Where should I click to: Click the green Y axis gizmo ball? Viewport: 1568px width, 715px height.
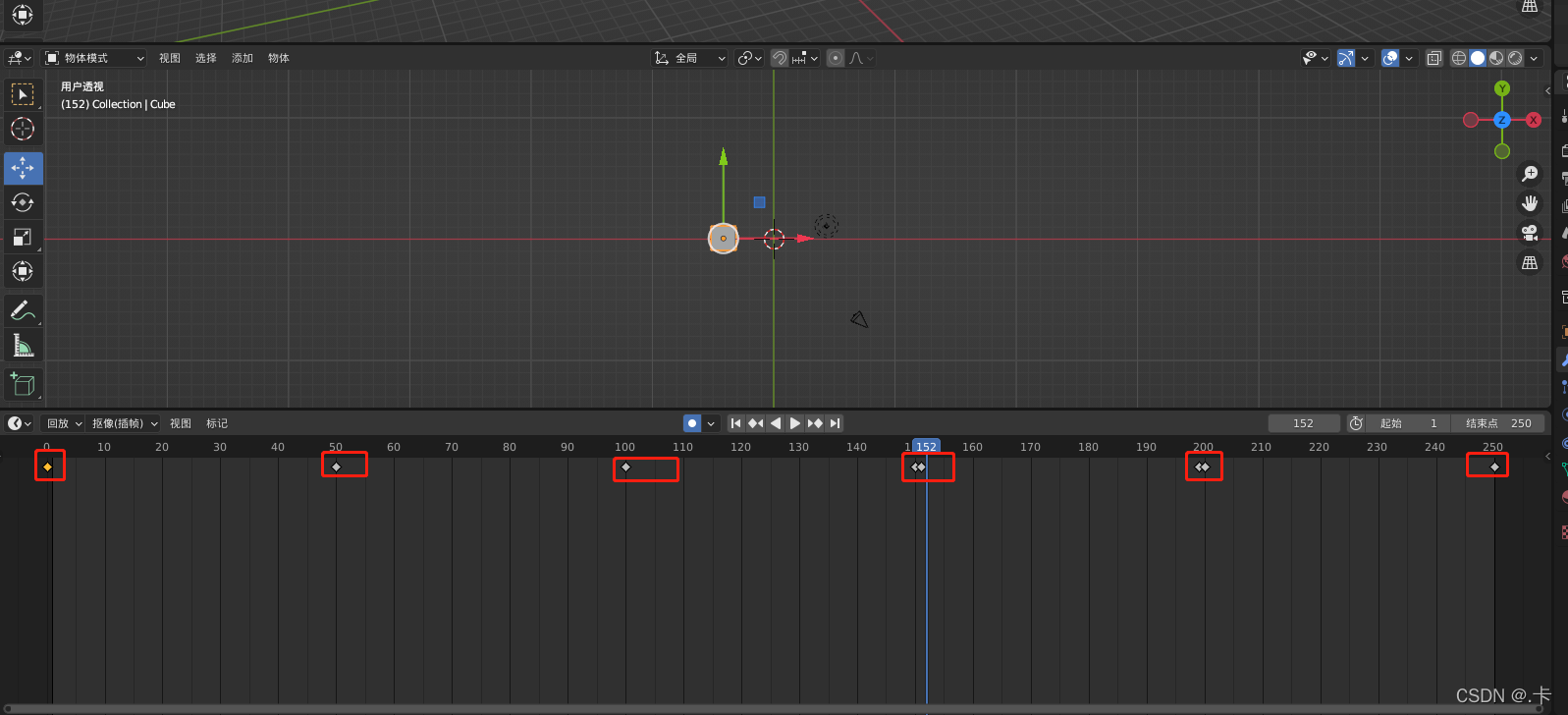point(1502,88)
